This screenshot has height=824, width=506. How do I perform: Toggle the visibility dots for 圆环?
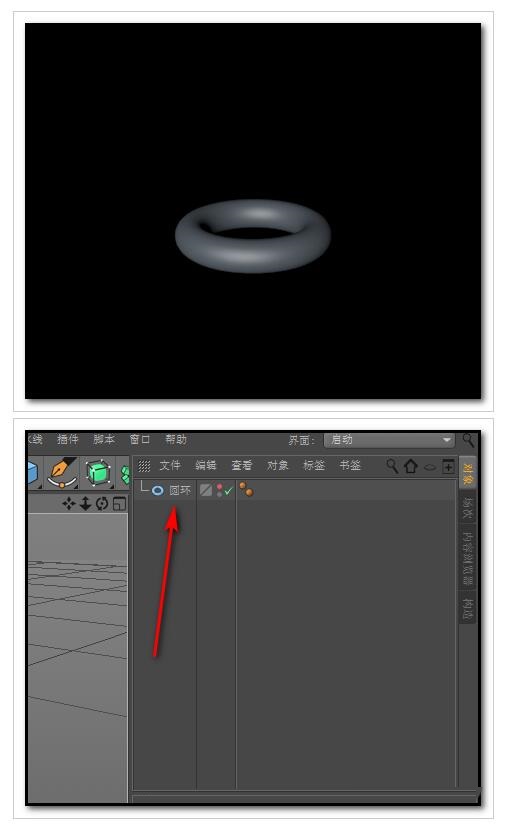click(219, 490)
